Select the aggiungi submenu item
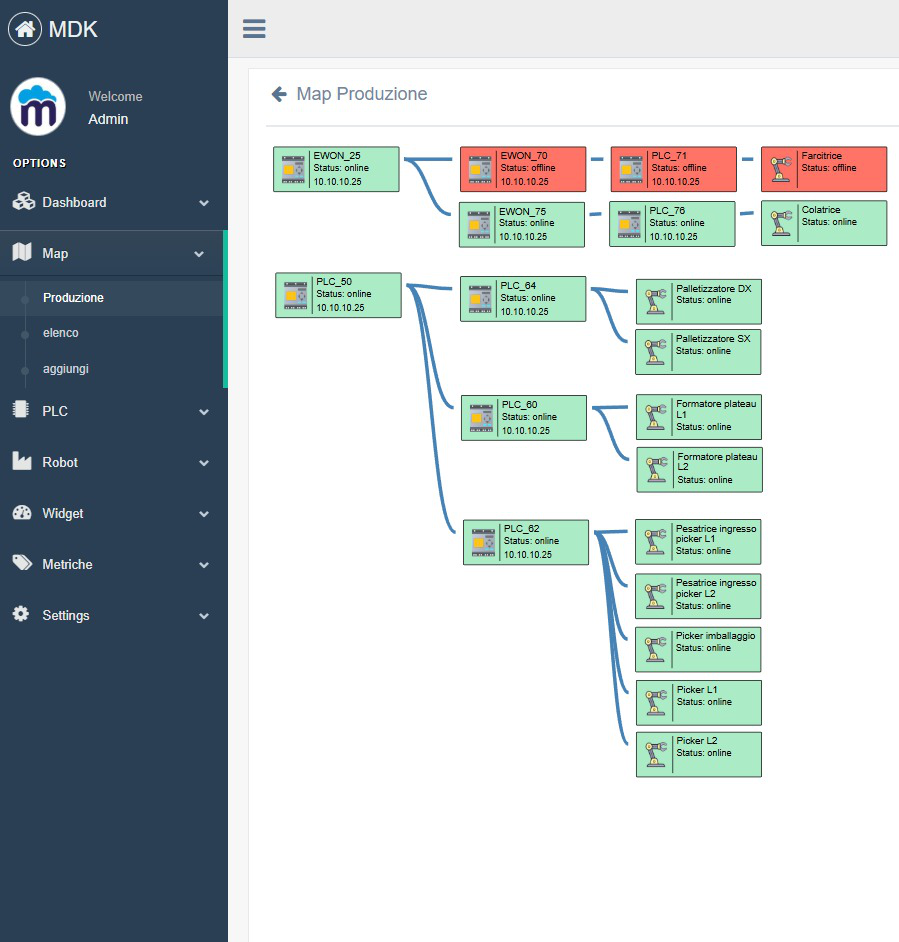The image size is (899, 942). pos(66,369)
